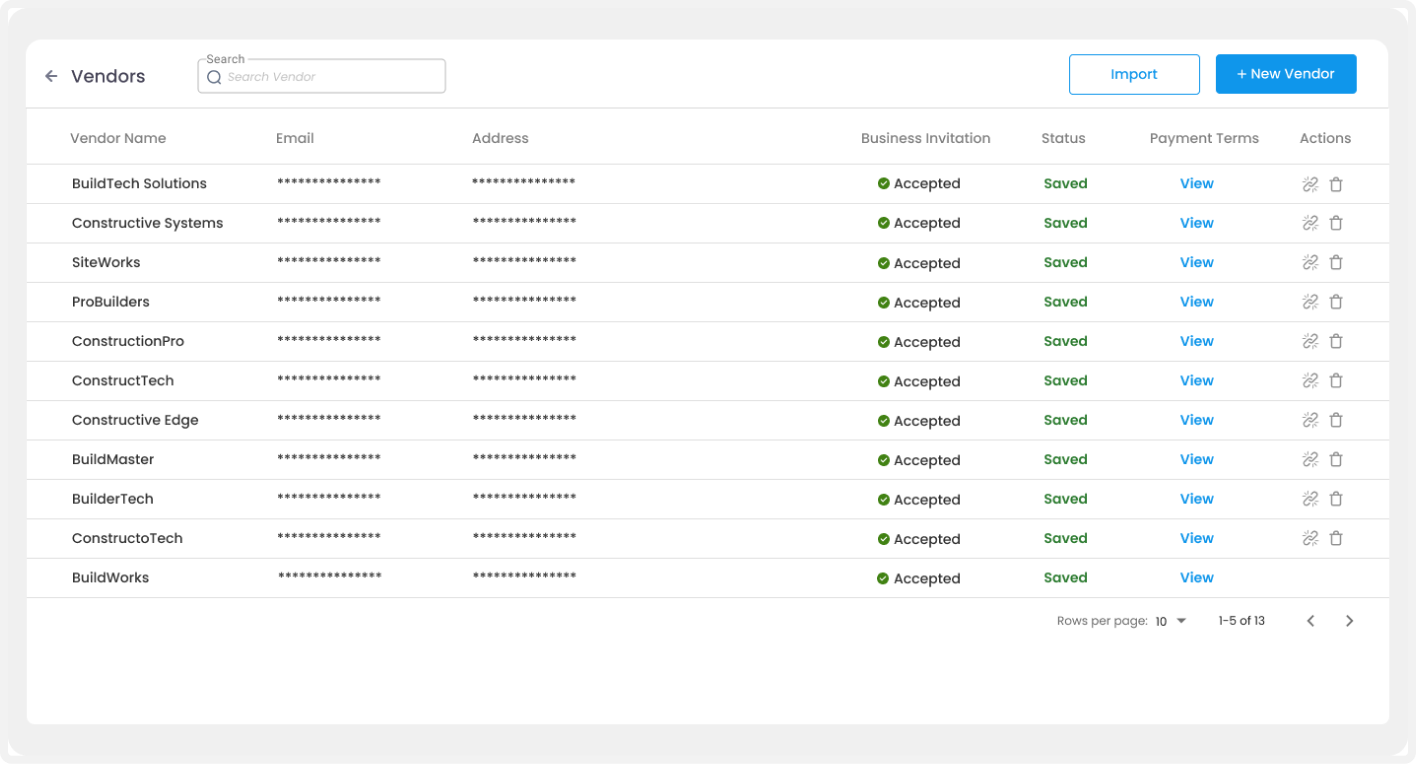Image resolution: width=1416 pixels, height=764 pixels.
Task: Click unlink icon for ConstructTech
Action: coord(1310,381)
